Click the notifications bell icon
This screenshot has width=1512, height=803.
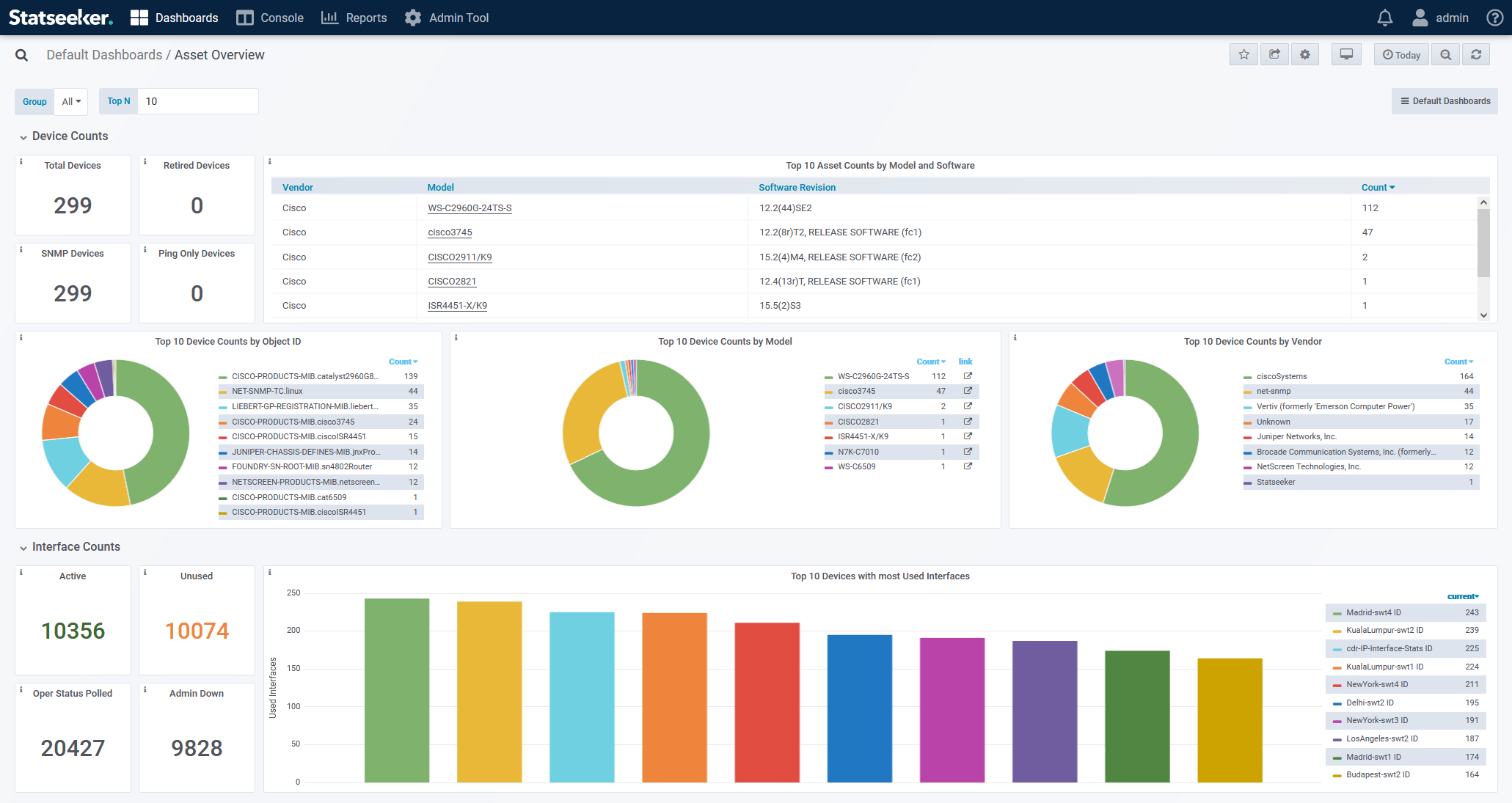click(x=1384, y=18)
